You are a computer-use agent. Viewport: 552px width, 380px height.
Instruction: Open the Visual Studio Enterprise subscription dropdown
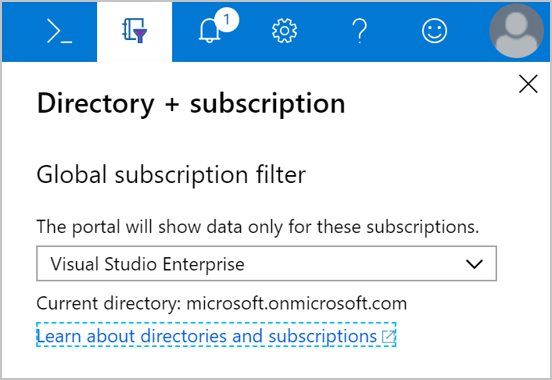pos(266,263)
